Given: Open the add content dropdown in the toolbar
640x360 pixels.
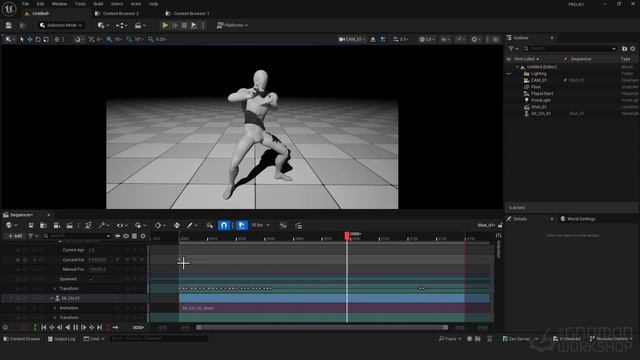Looking at the screenshot, I should pos(102,25).
